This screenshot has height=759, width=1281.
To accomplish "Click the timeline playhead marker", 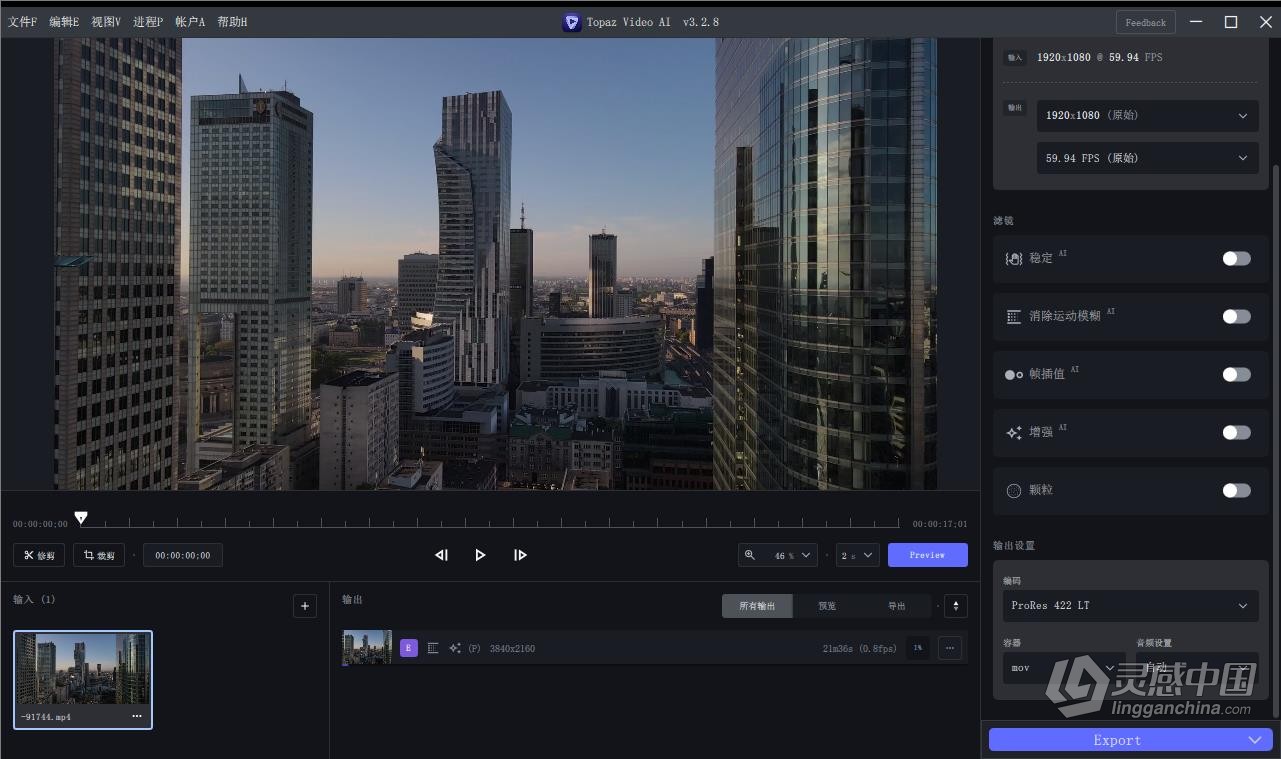I will coord(81,518).
